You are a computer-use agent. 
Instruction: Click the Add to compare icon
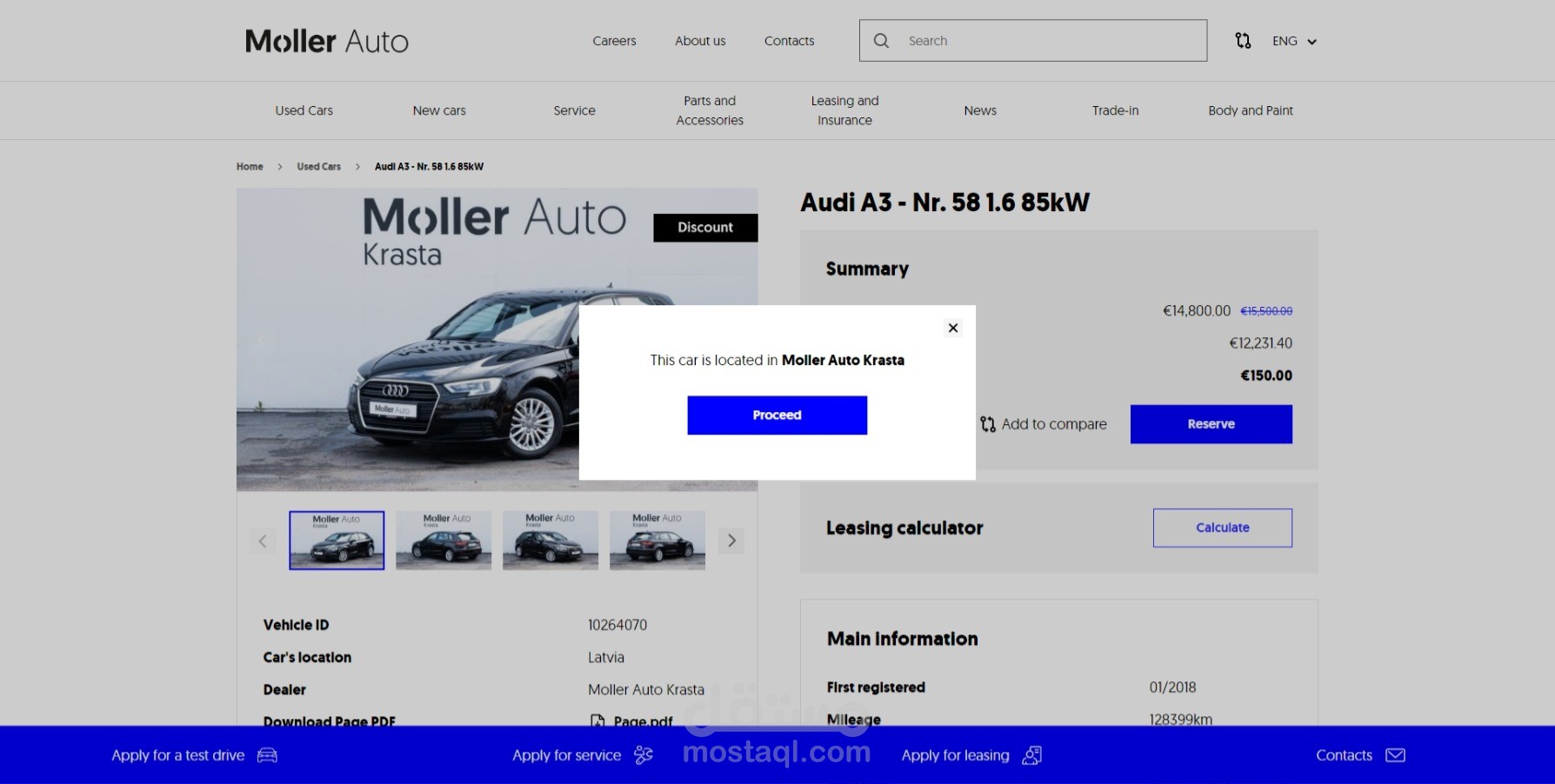(x=988, y=424)
